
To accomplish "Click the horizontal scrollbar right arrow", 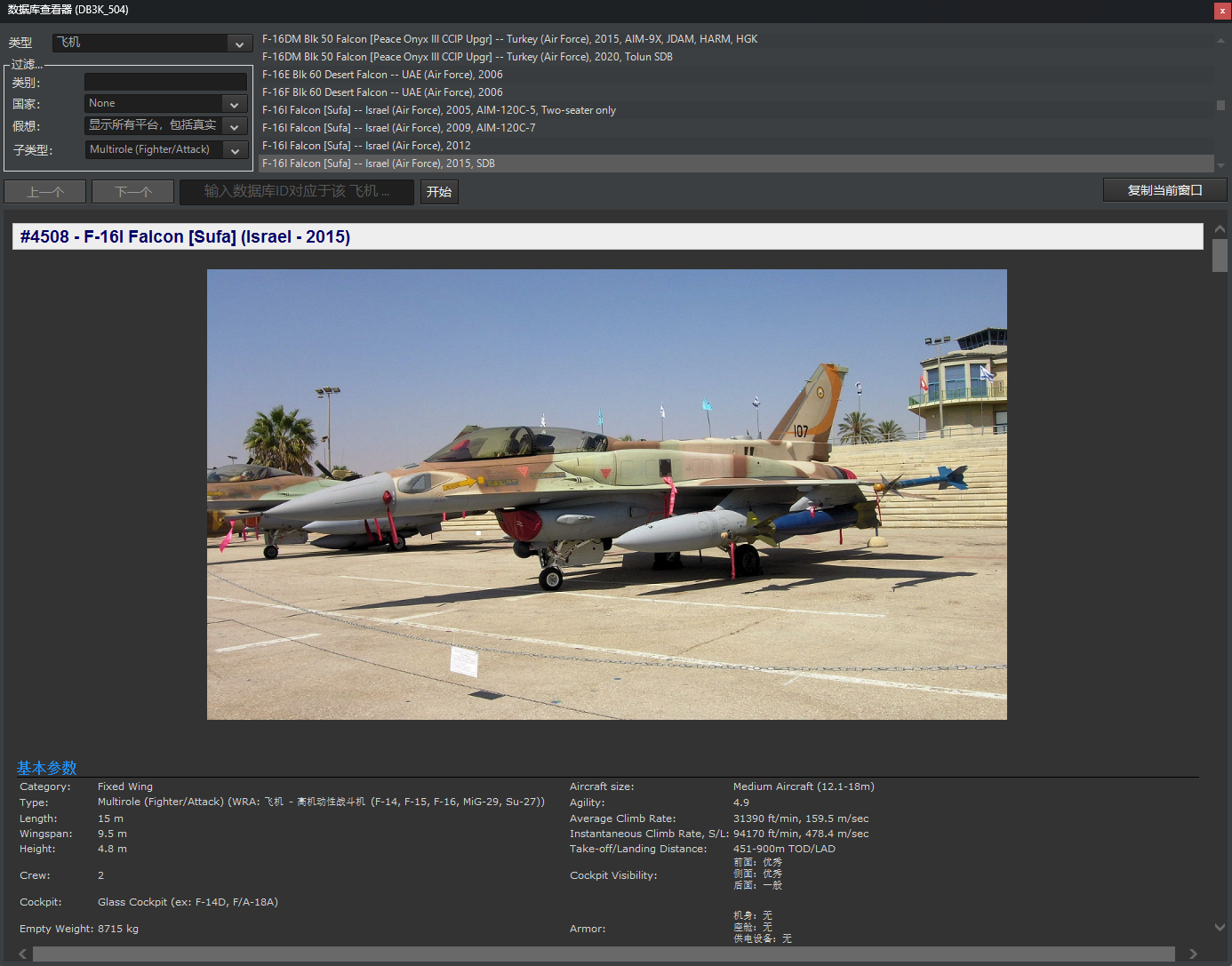I will point(1193,954).
